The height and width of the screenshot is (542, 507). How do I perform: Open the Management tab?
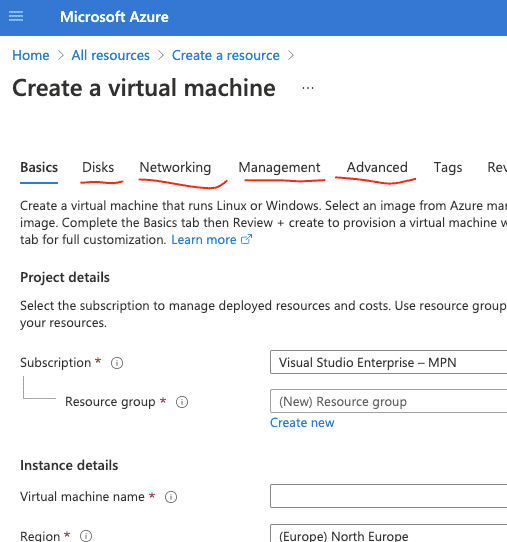point(280,168)
